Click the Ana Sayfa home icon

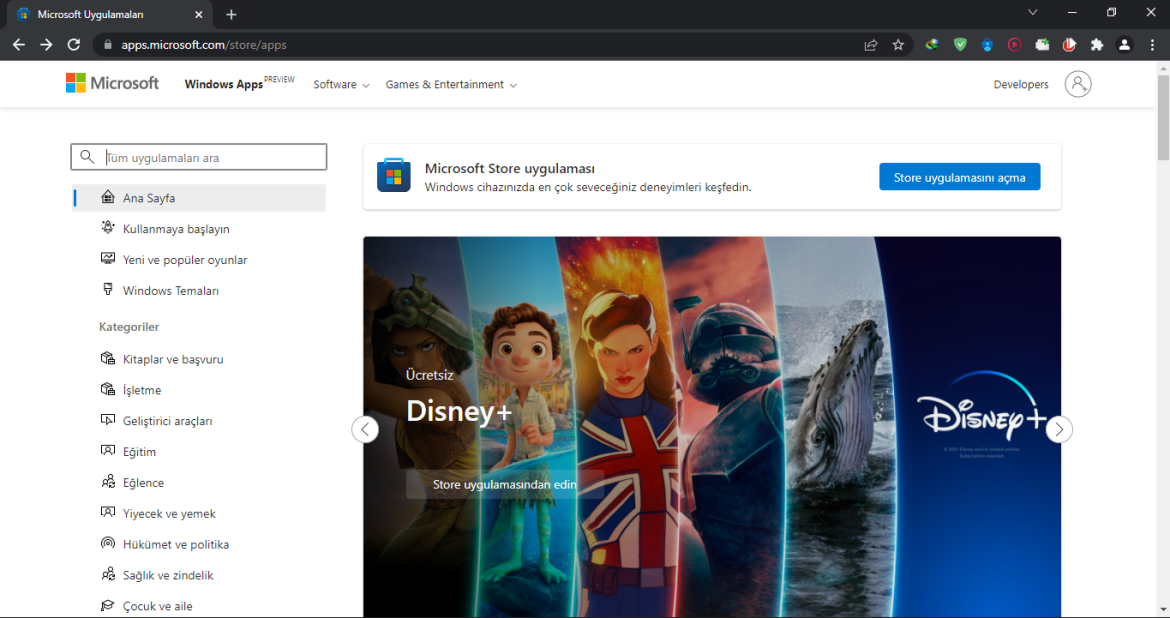tap(108, 197)
